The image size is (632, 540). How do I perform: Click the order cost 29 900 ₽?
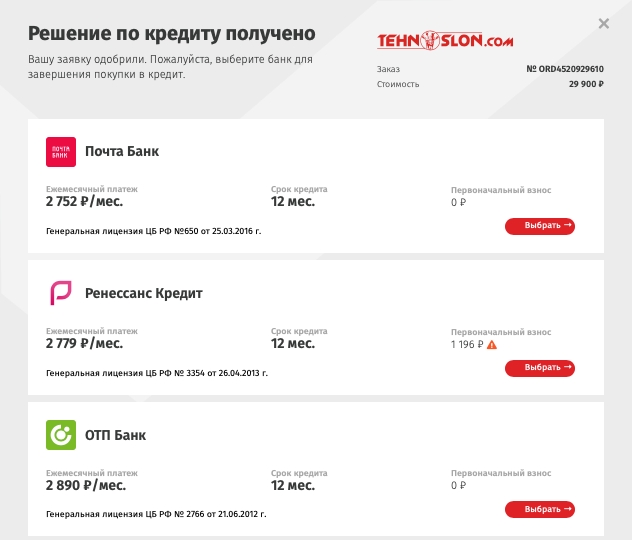[586, 84]
